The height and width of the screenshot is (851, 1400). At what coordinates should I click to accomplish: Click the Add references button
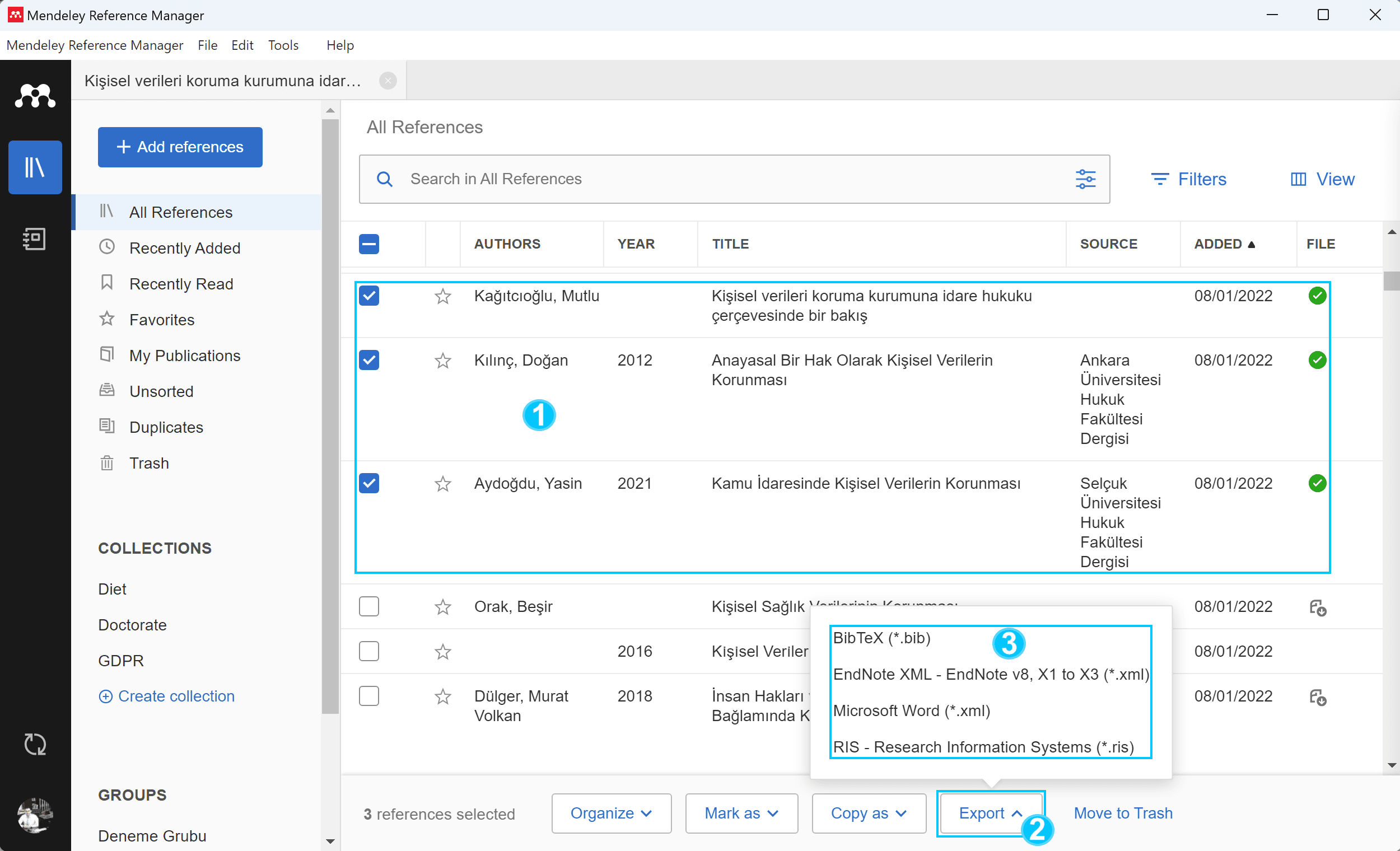180,147
